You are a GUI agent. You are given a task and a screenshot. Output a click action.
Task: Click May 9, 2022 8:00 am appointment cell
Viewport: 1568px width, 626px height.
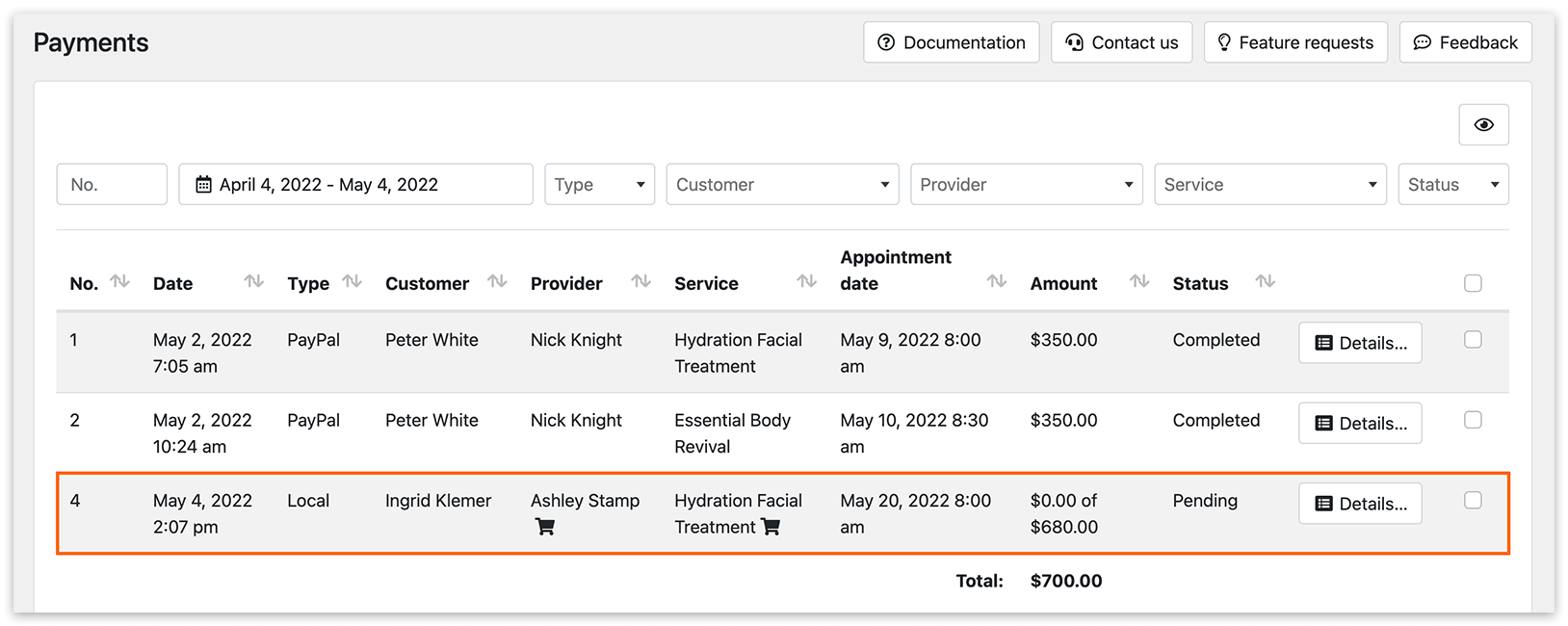[x=910, y=352]
